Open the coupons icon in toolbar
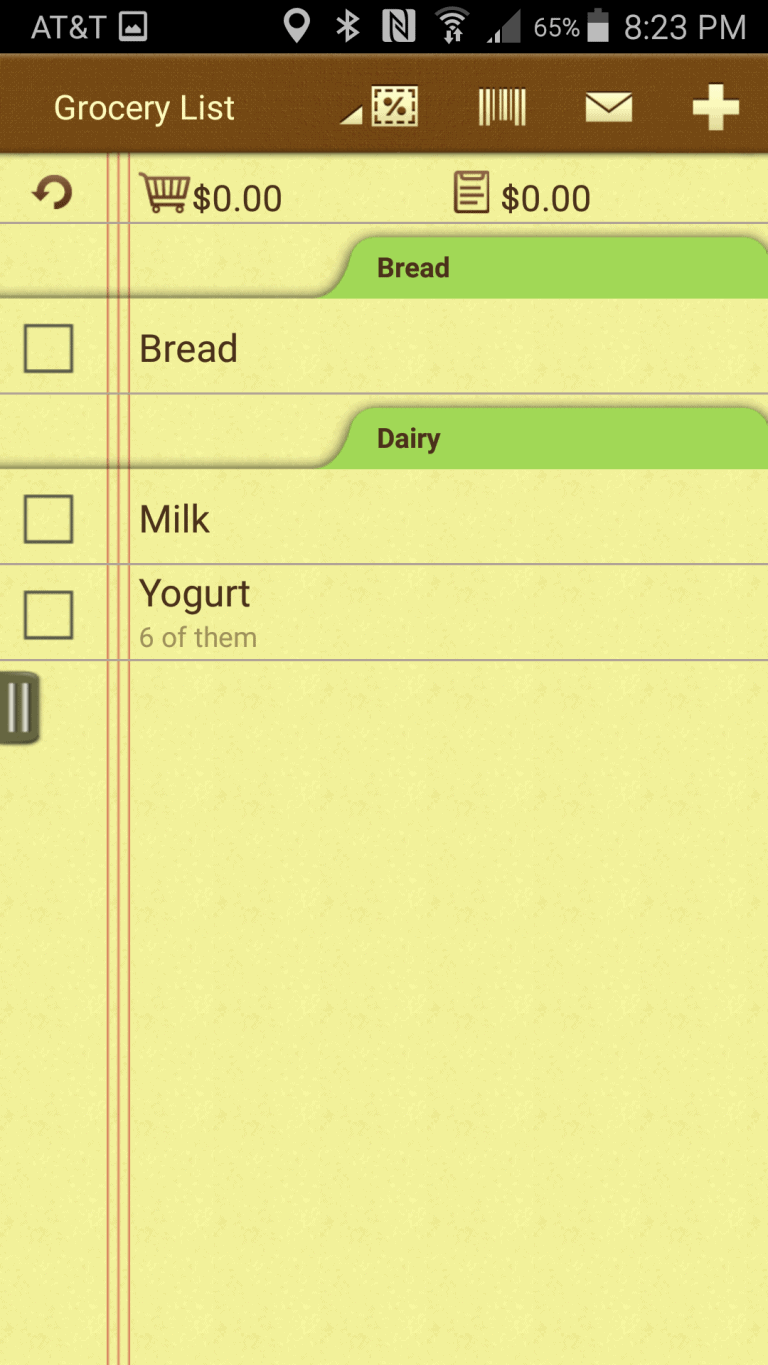Image resolution: width=768 pixels, height=1365 pixels. pos(395,107)
